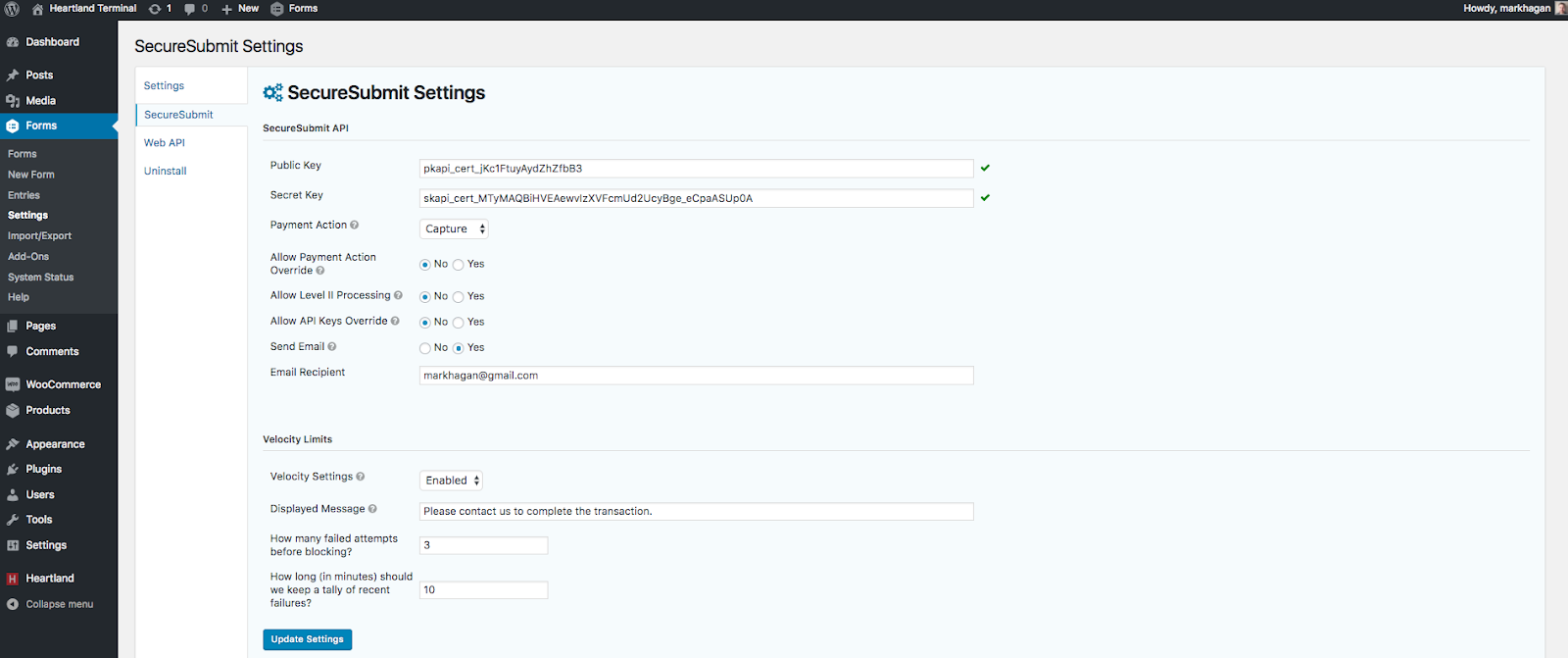Click the green checkmark beside Public Key

[x=985, y=168]
